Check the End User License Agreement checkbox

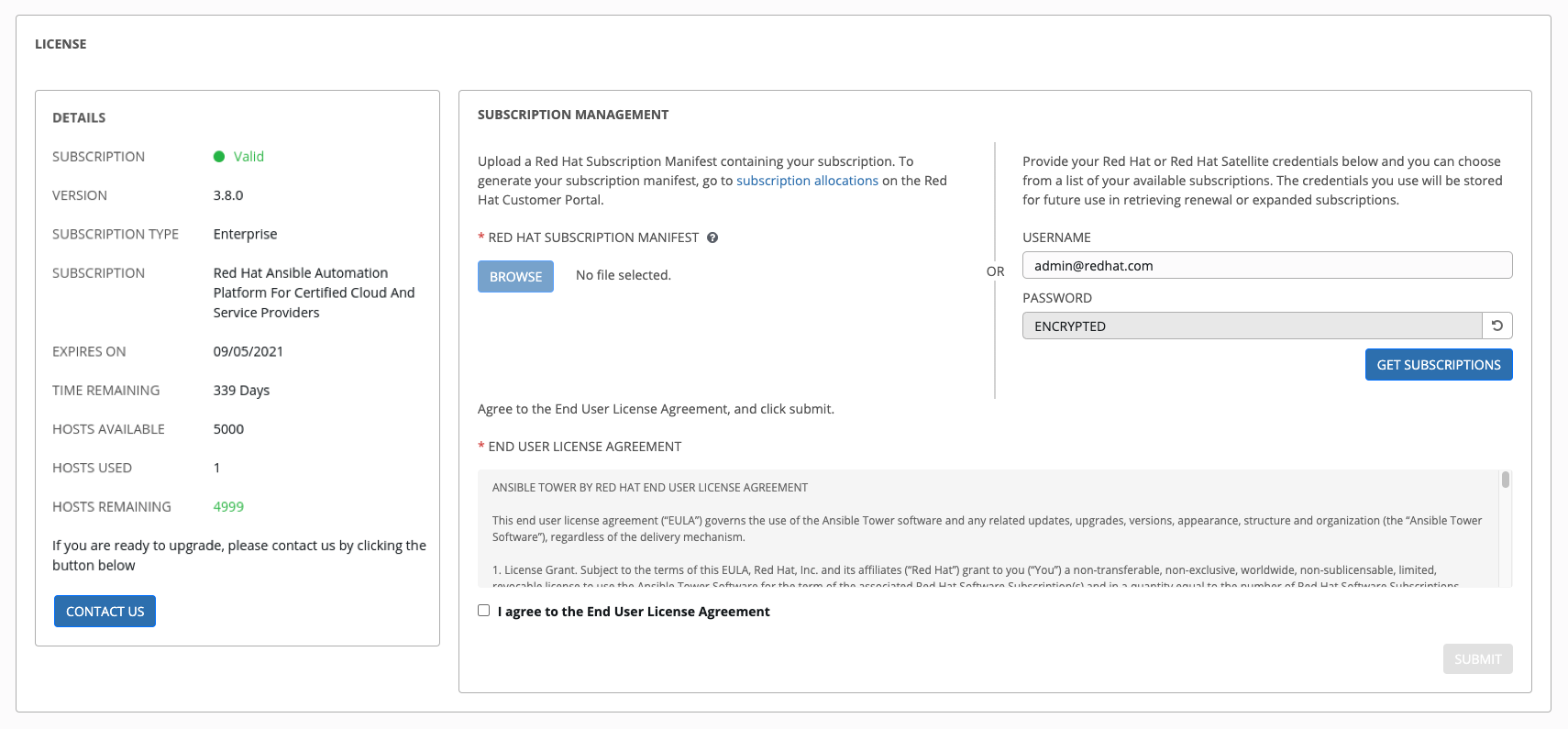(x=483, y=611)
